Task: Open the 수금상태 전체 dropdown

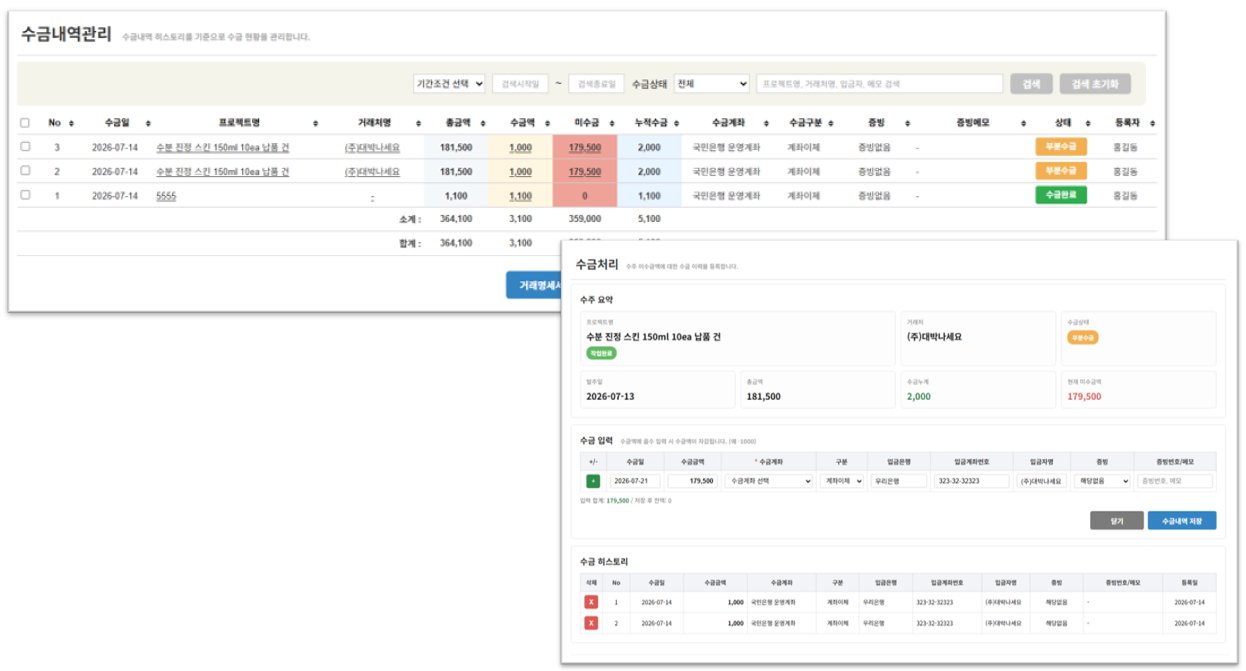Action: tap(712, 84)
